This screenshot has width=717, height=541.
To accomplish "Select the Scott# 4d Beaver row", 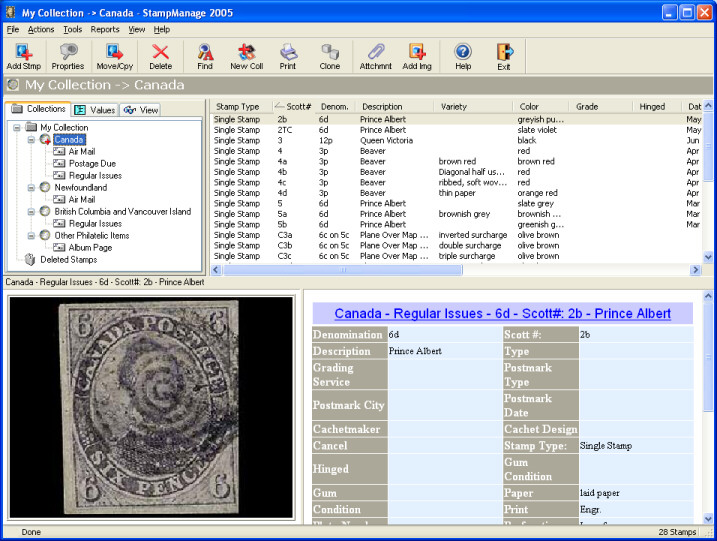I will coord(456,193).
